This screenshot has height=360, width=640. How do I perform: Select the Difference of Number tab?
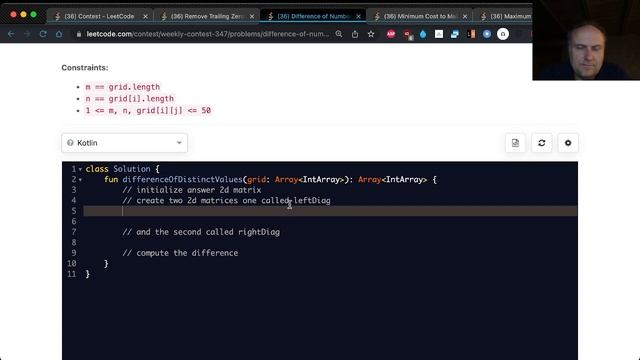point(313,16)
